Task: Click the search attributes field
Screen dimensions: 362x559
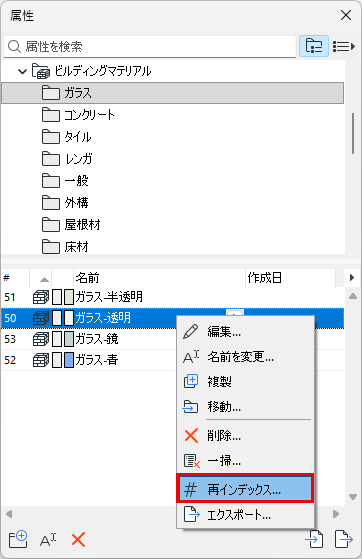Action: [x=150, y=46]
